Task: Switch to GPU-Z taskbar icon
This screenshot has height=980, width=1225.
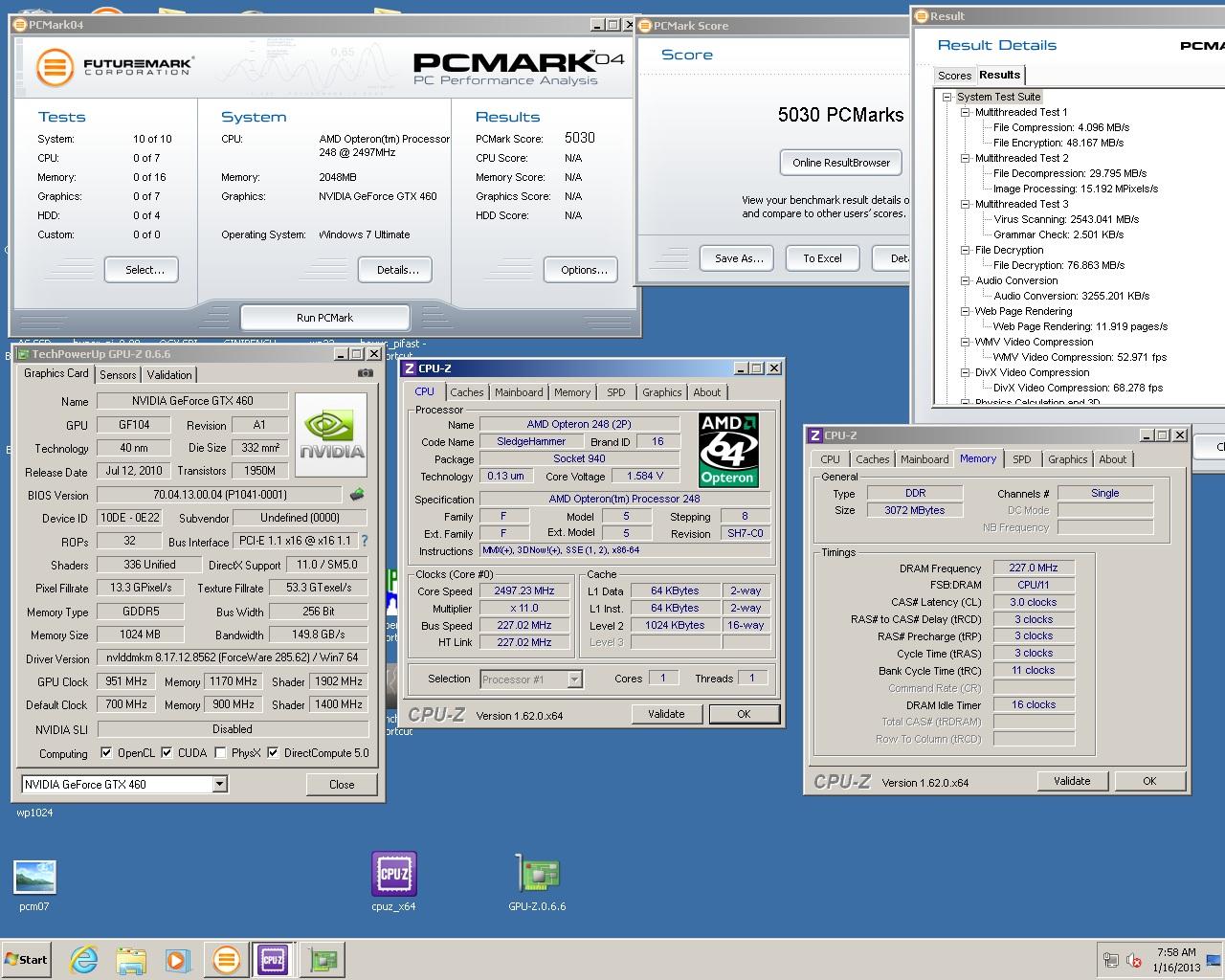Action: [323, 960]
